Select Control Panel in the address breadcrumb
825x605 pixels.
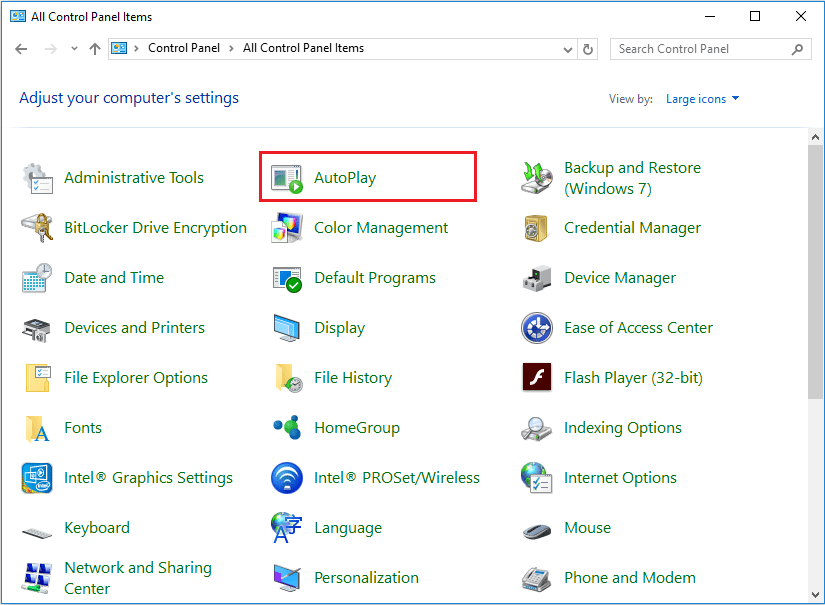pos(182,48)
